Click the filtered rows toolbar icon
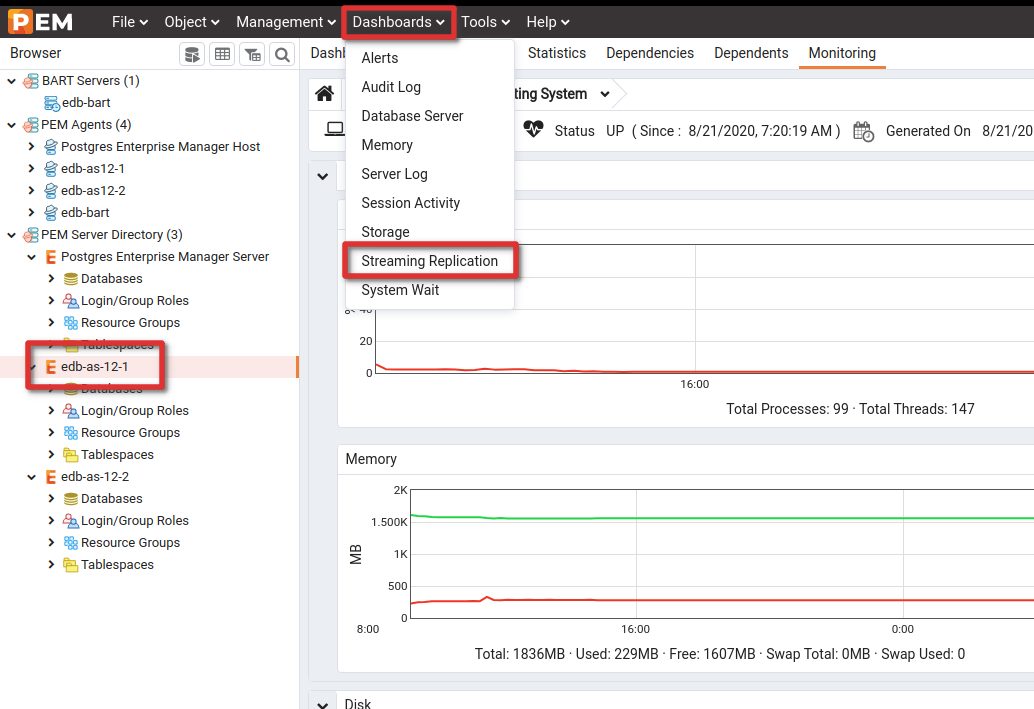 pos(253,54)
